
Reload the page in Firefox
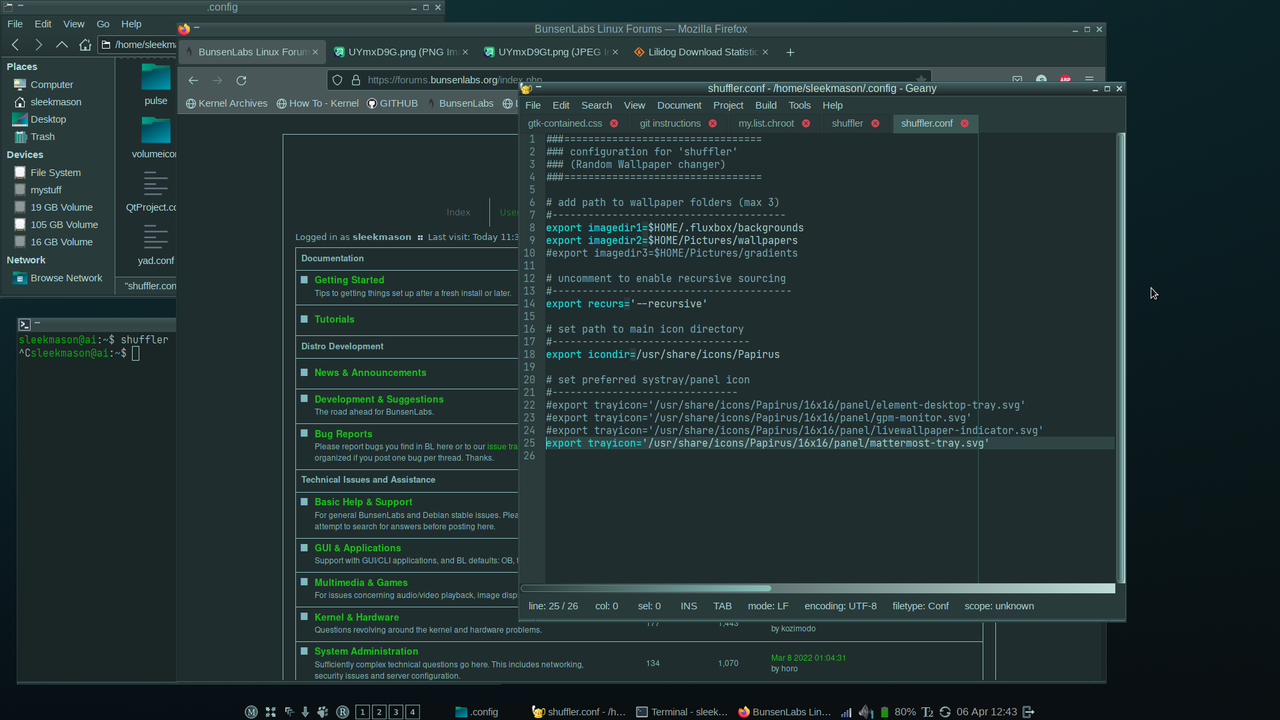pos(241,80)
